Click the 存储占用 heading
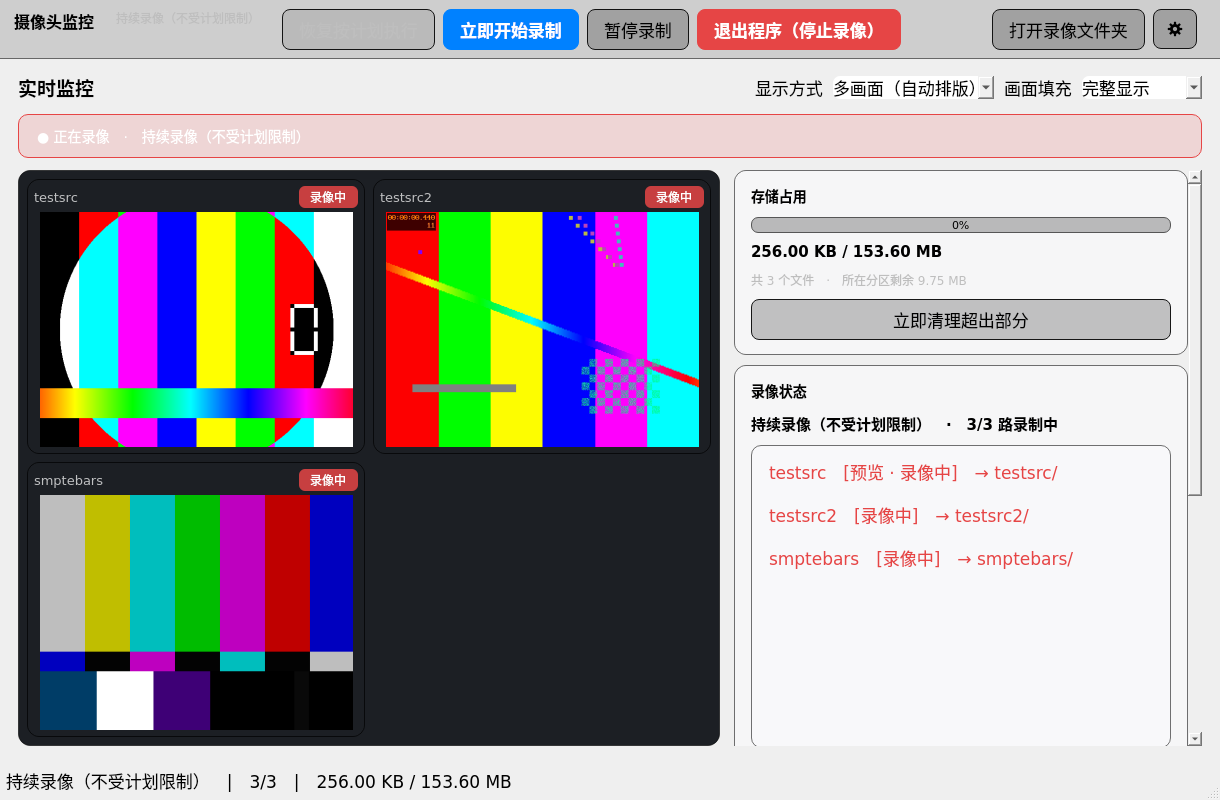 click(779, 197)
